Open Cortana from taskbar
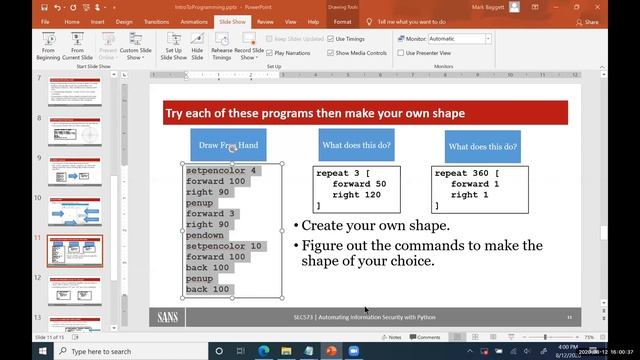 click(219, 351)
